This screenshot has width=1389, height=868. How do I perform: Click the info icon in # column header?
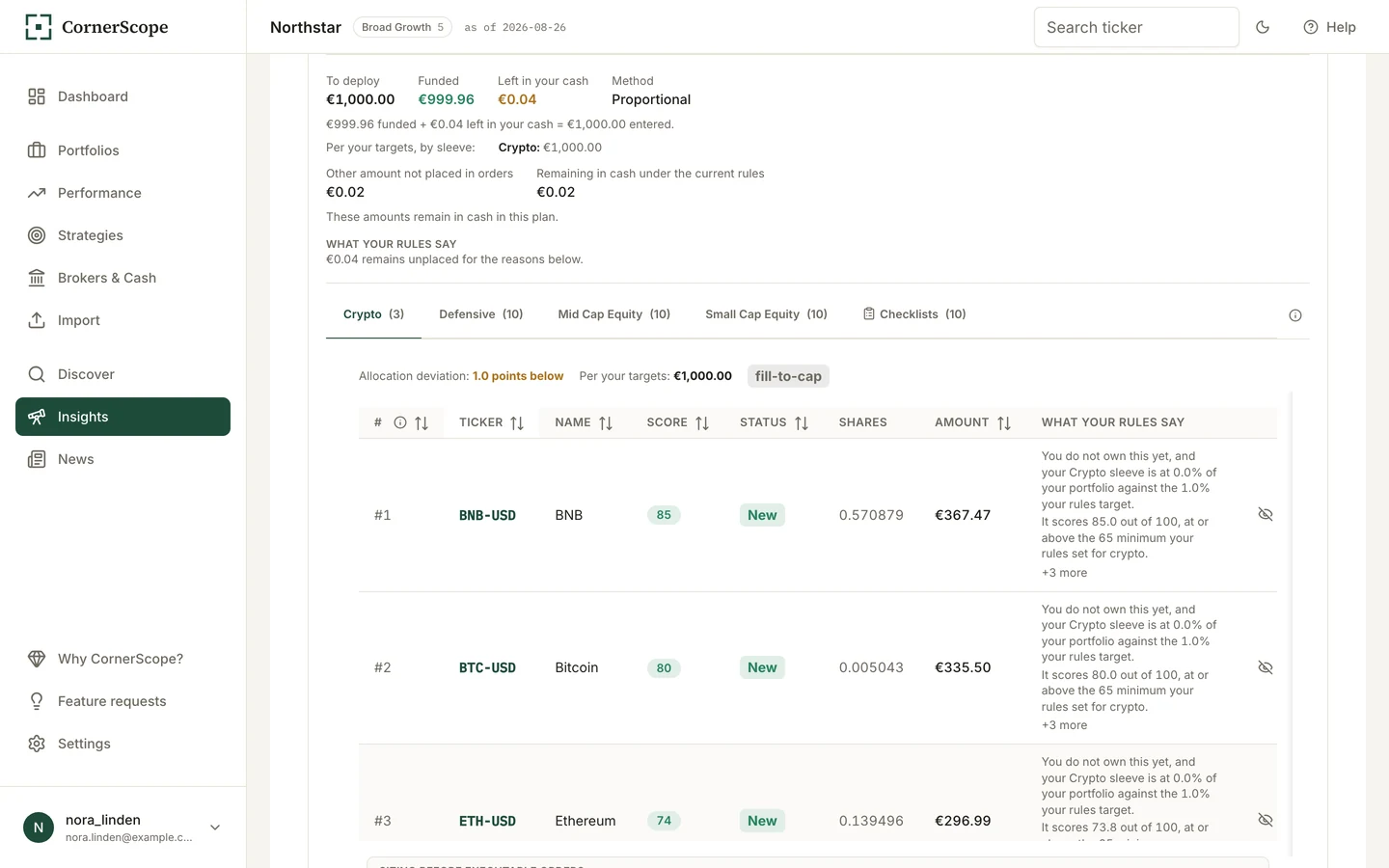point(400,422)
